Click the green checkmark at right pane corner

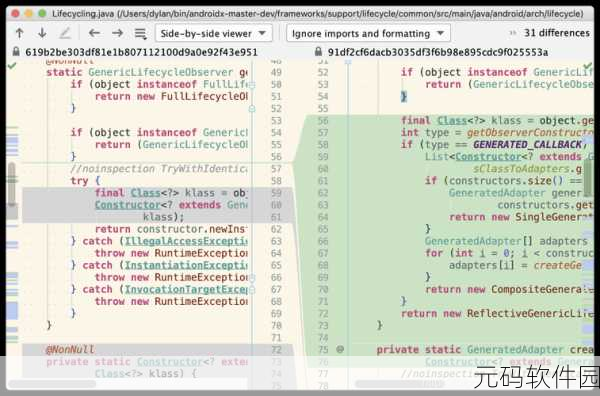[589, 66]
